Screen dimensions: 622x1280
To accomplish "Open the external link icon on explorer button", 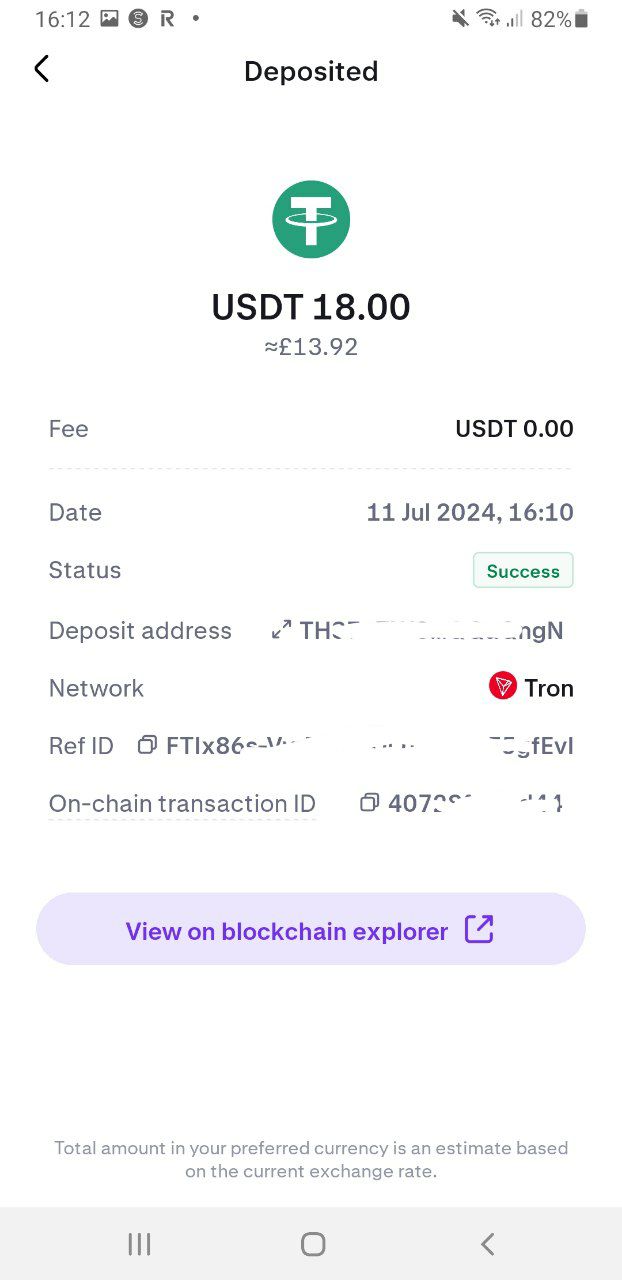I will pyautogui.click(x=479, y=930).
